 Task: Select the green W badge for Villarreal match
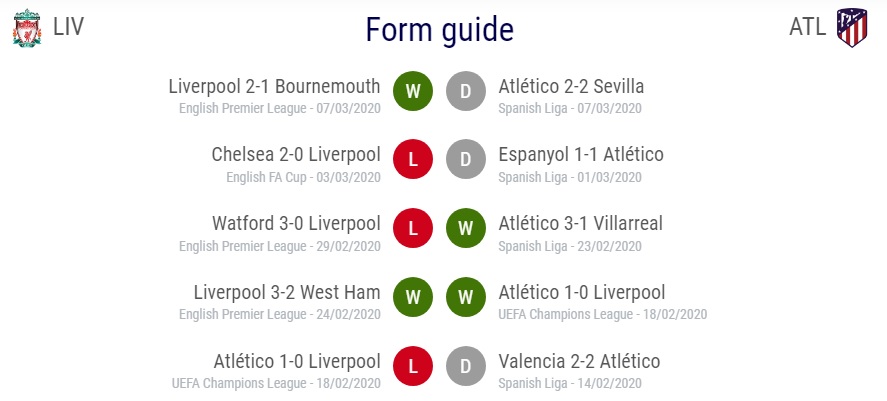466,228
